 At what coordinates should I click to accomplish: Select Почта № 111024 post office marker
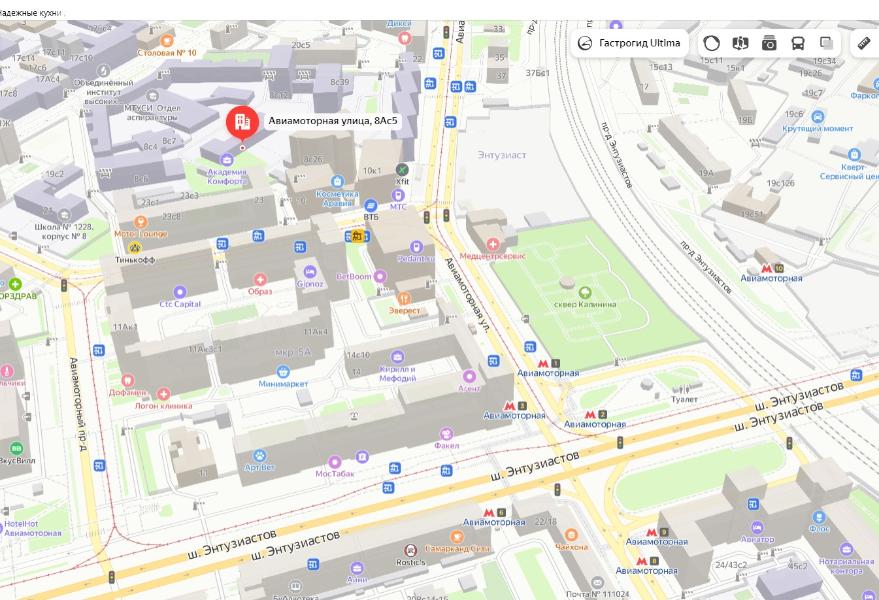598,582
